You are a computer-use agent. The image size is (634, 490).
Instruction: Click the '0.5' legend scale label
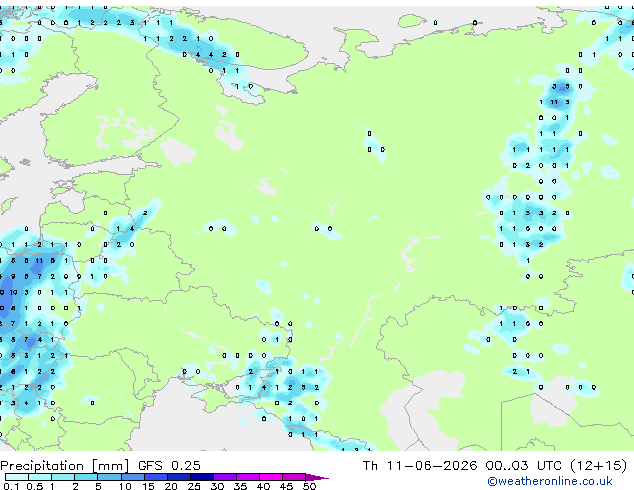(x=35, y=486)
